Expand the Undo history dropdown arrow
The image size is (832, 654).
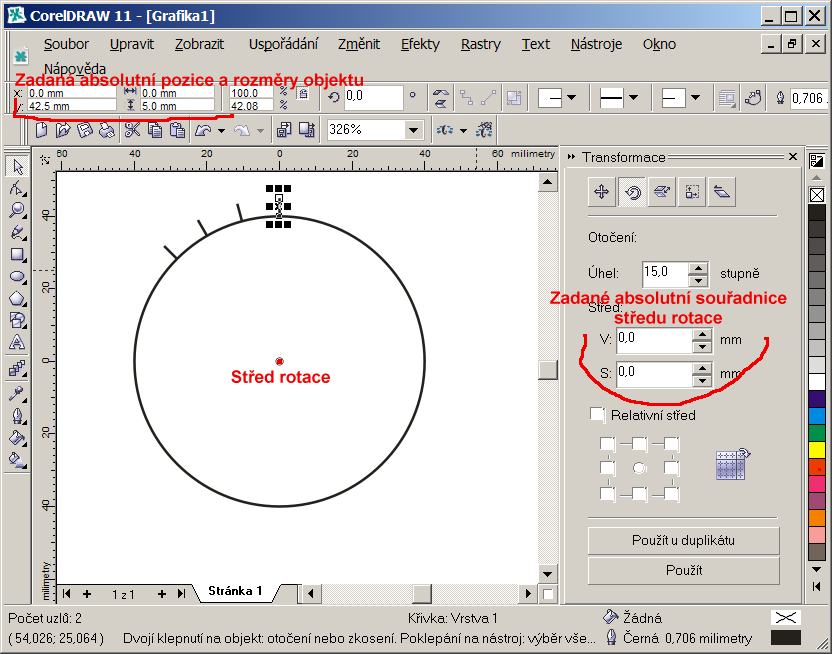pyautogui.click(x=221, y=130)
